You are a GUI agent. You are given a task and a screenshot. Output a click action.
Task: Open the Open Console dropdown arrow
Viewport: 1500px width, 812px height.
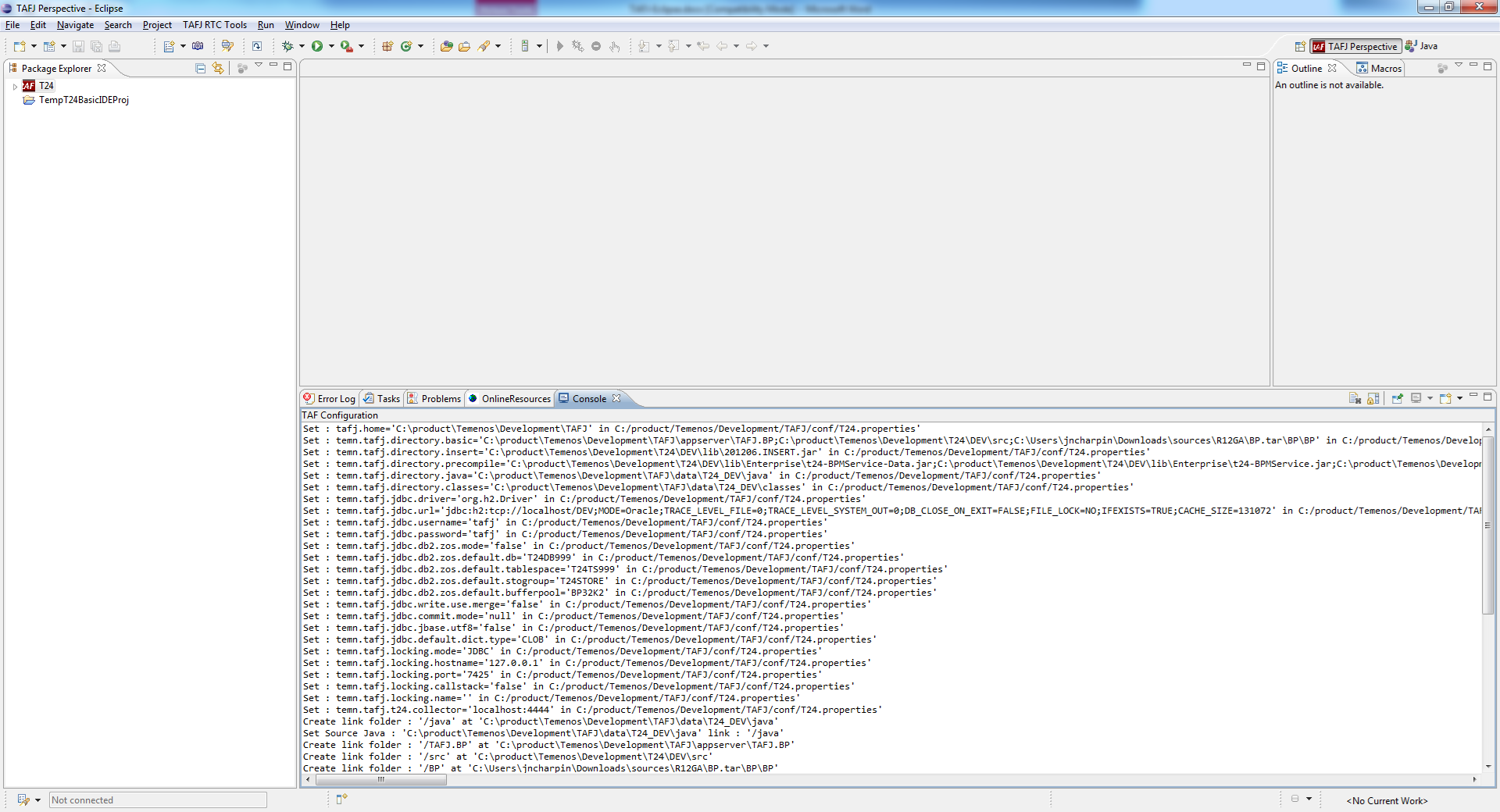click(1459, 398)
